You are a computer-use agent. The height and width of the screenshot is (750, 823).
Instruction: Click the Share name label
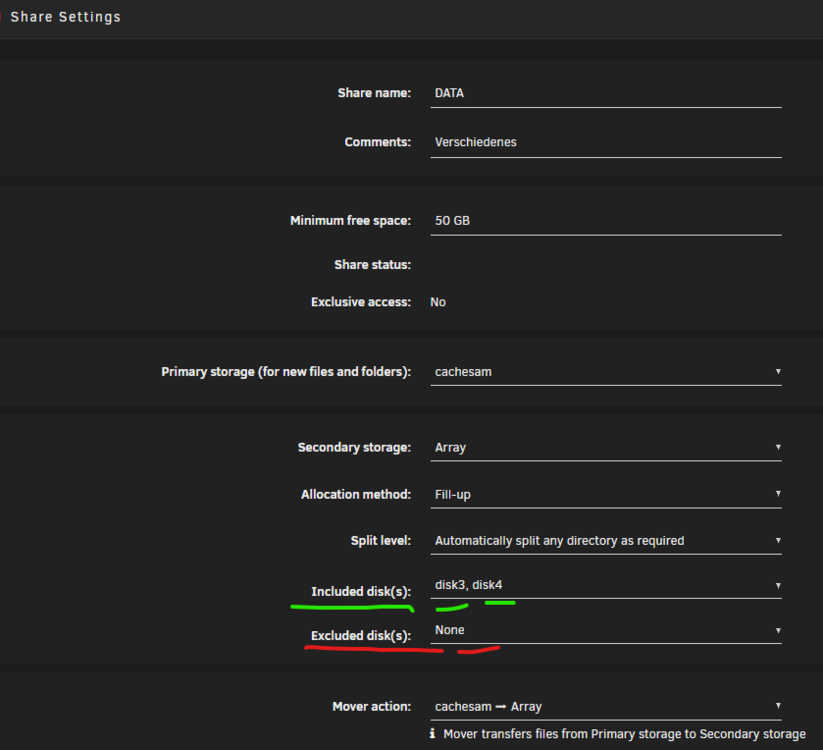click(374, 93)
